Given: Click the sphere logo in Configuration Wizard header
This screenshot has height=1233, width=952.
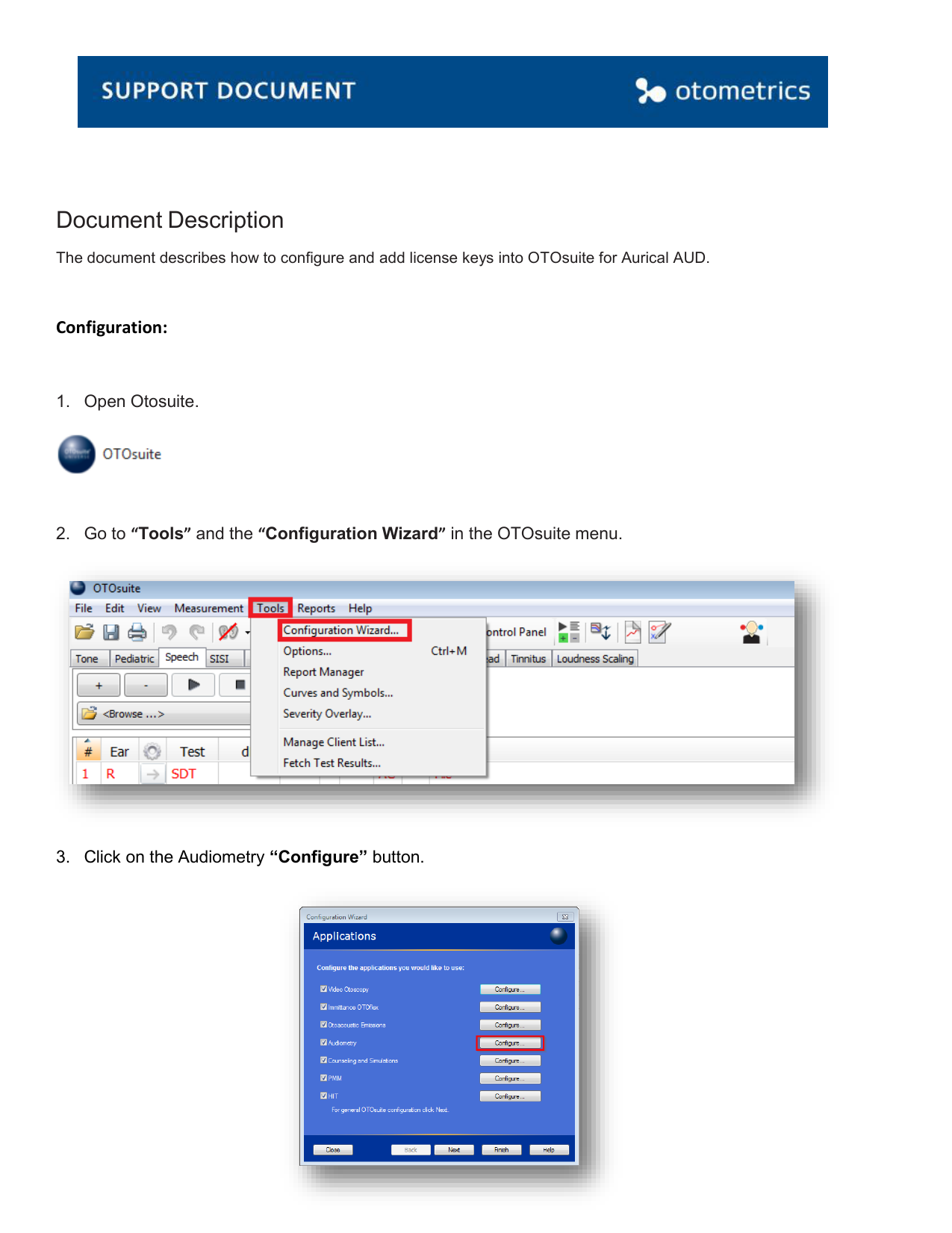Looking at the screenshot, I should [559, 936].
